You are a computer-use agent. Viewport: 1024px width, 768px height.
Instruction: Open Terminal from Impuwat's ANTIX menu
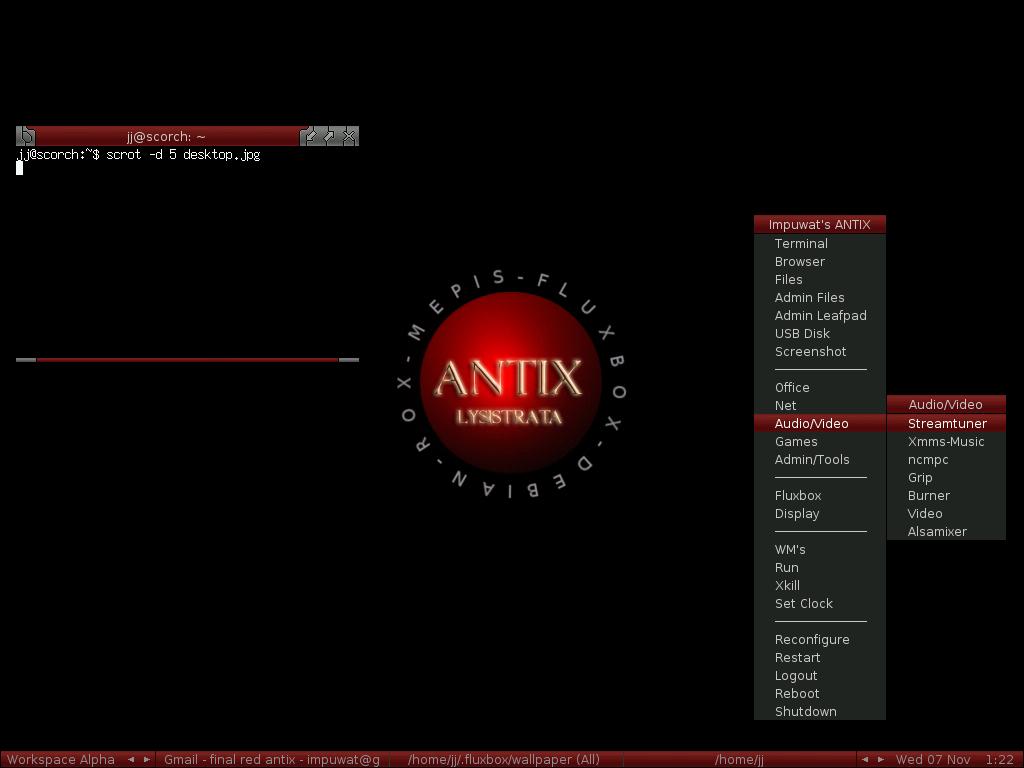click(801, 243)
